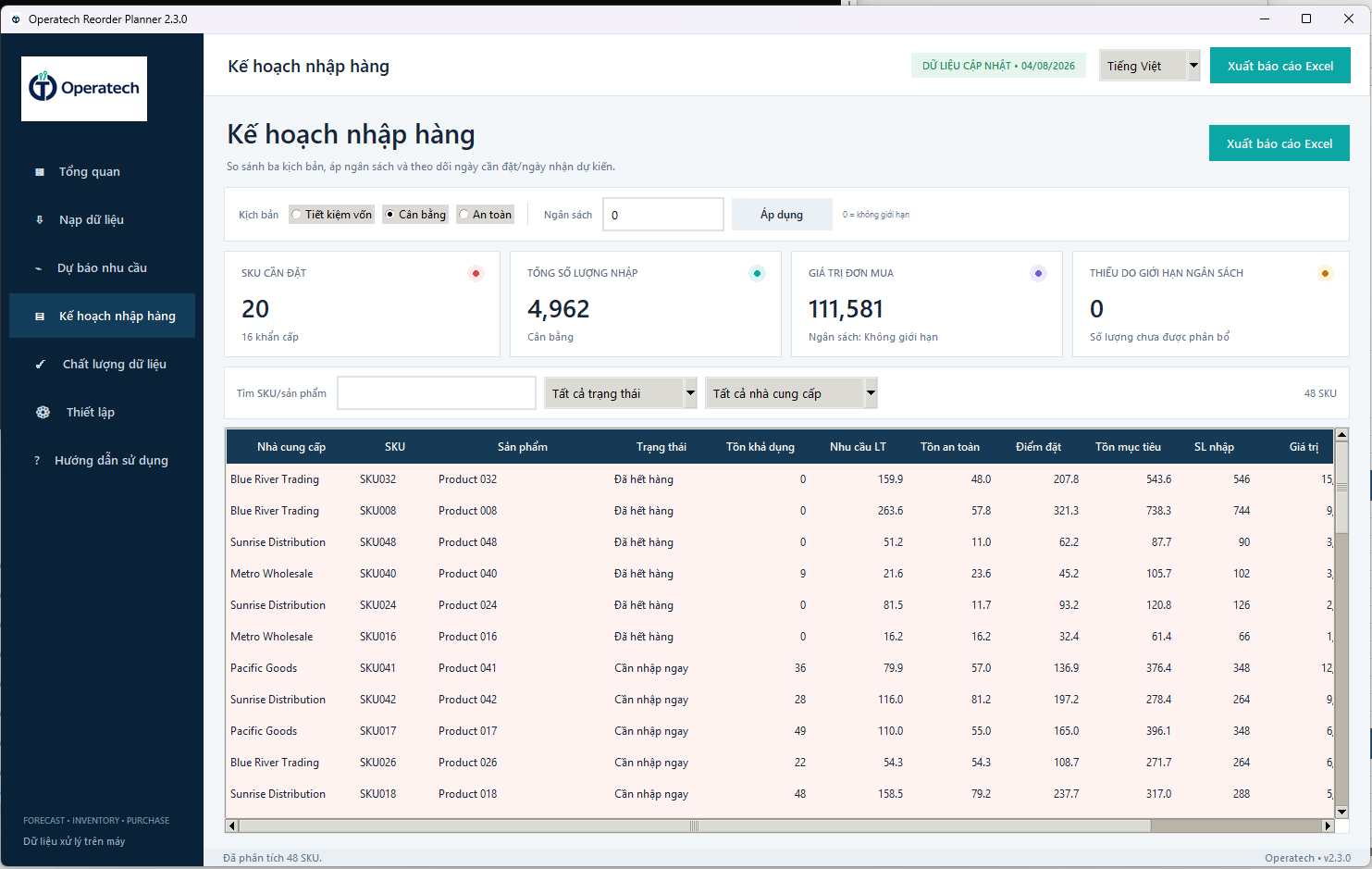Image resolution: width=1372 pixels, height=869 pixels.
Task: Click the table's horizontal scrollbar left arrow
Action: (x=232, y=826)
